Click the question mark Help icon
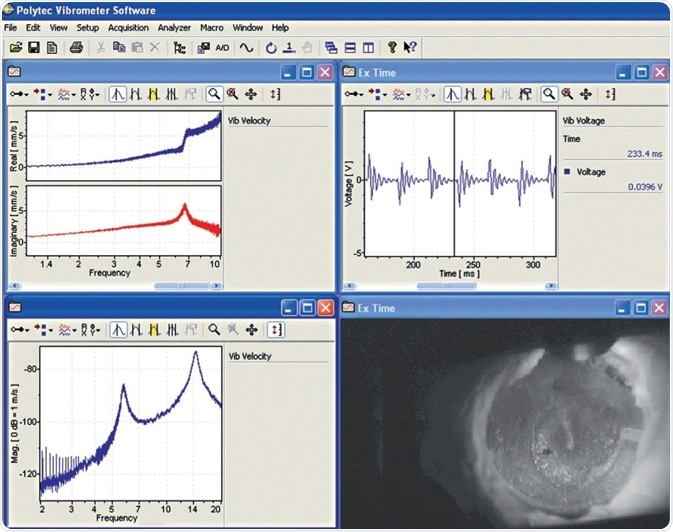 coord(392,47)
